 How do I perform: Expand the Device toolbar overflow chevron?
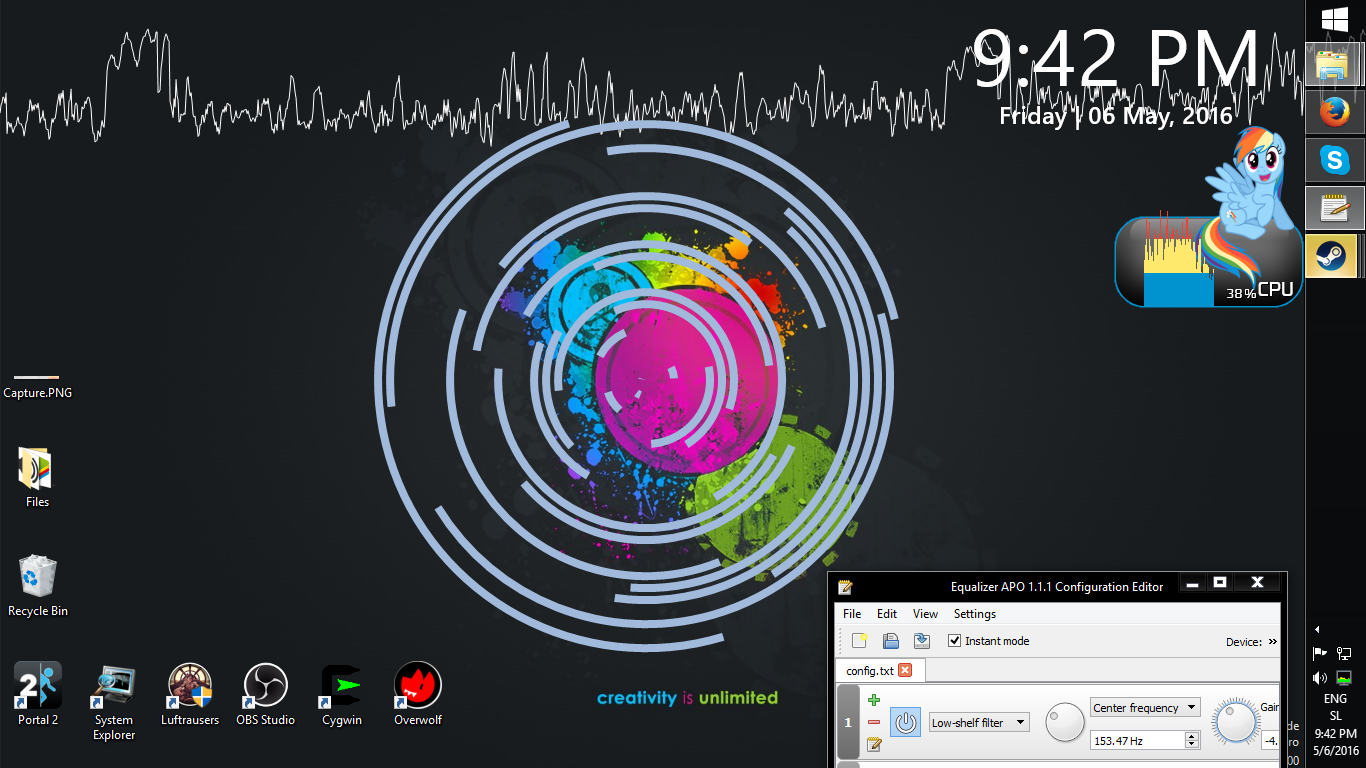(x=1272, y=642)
